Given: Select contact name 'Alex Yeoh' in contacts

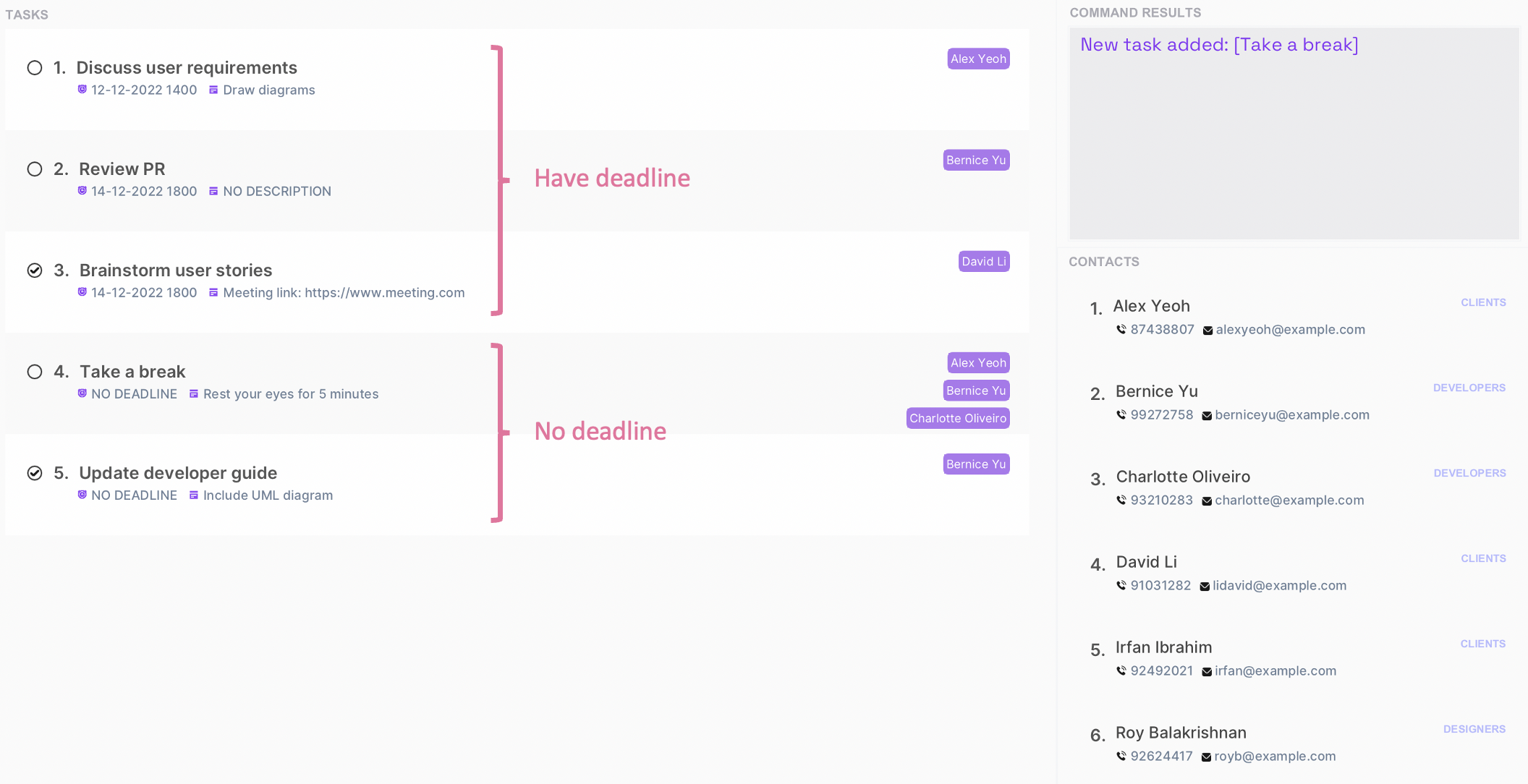Looking at the screenshot, I should click(1151, 306).
